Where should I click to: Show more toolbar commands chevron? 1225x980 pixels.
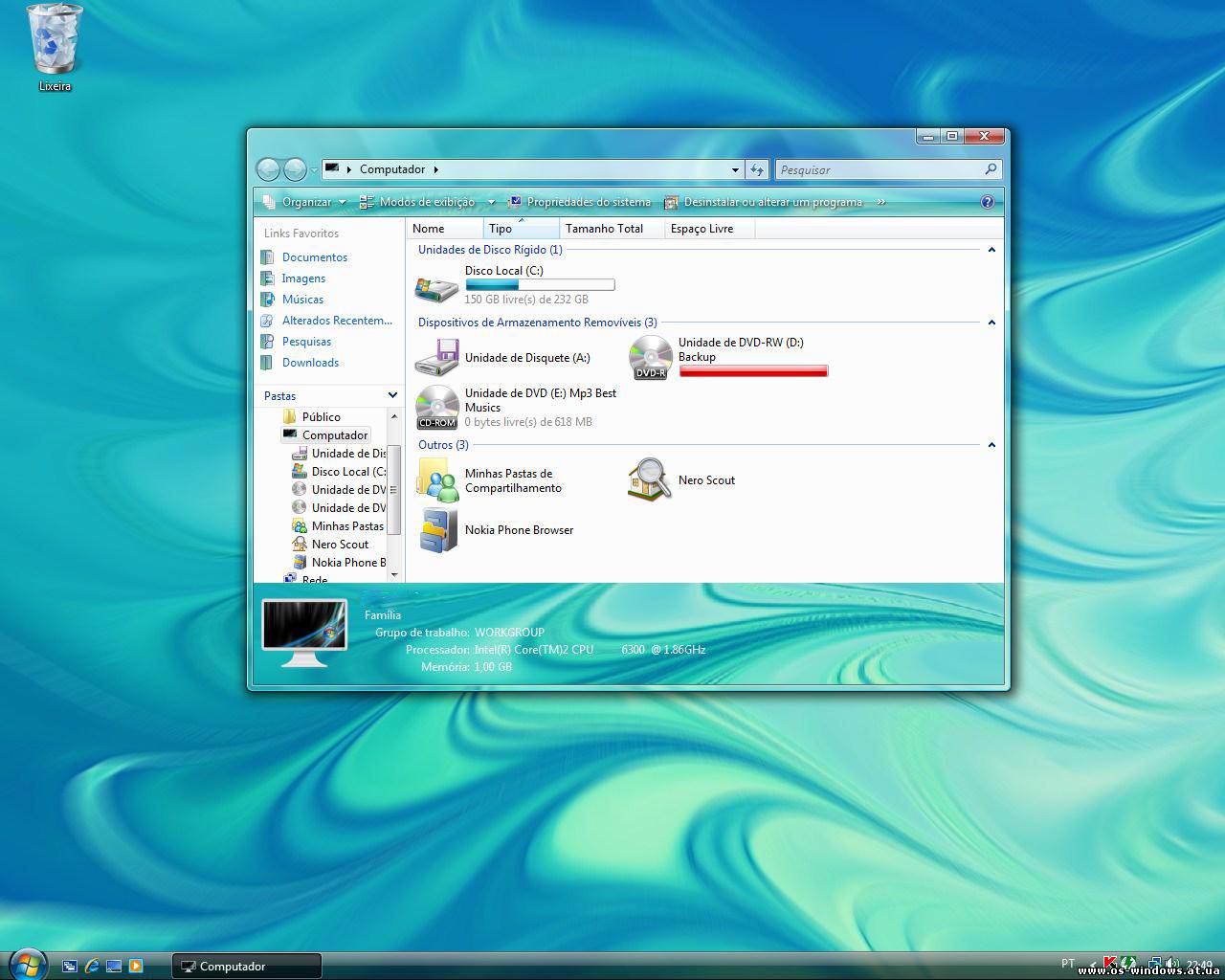coord(881,202)
